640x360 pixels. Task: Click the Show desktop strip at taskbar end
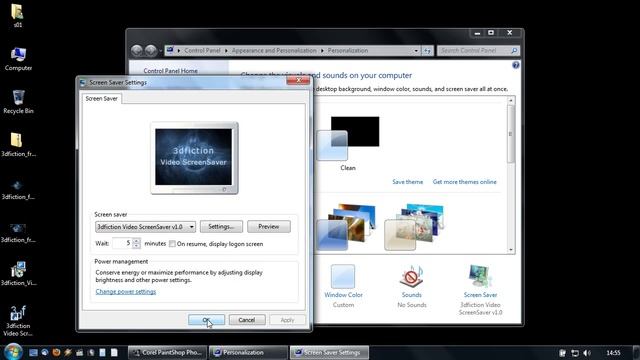pyautogui.click(x=636, y=352)
